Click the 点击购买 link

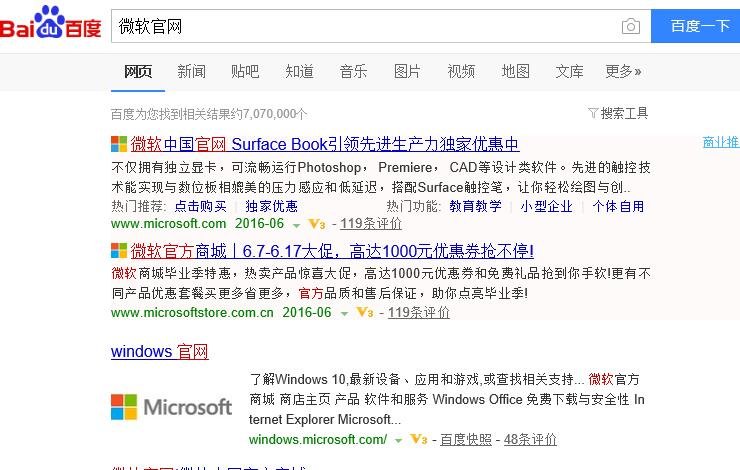click(200, 206)
